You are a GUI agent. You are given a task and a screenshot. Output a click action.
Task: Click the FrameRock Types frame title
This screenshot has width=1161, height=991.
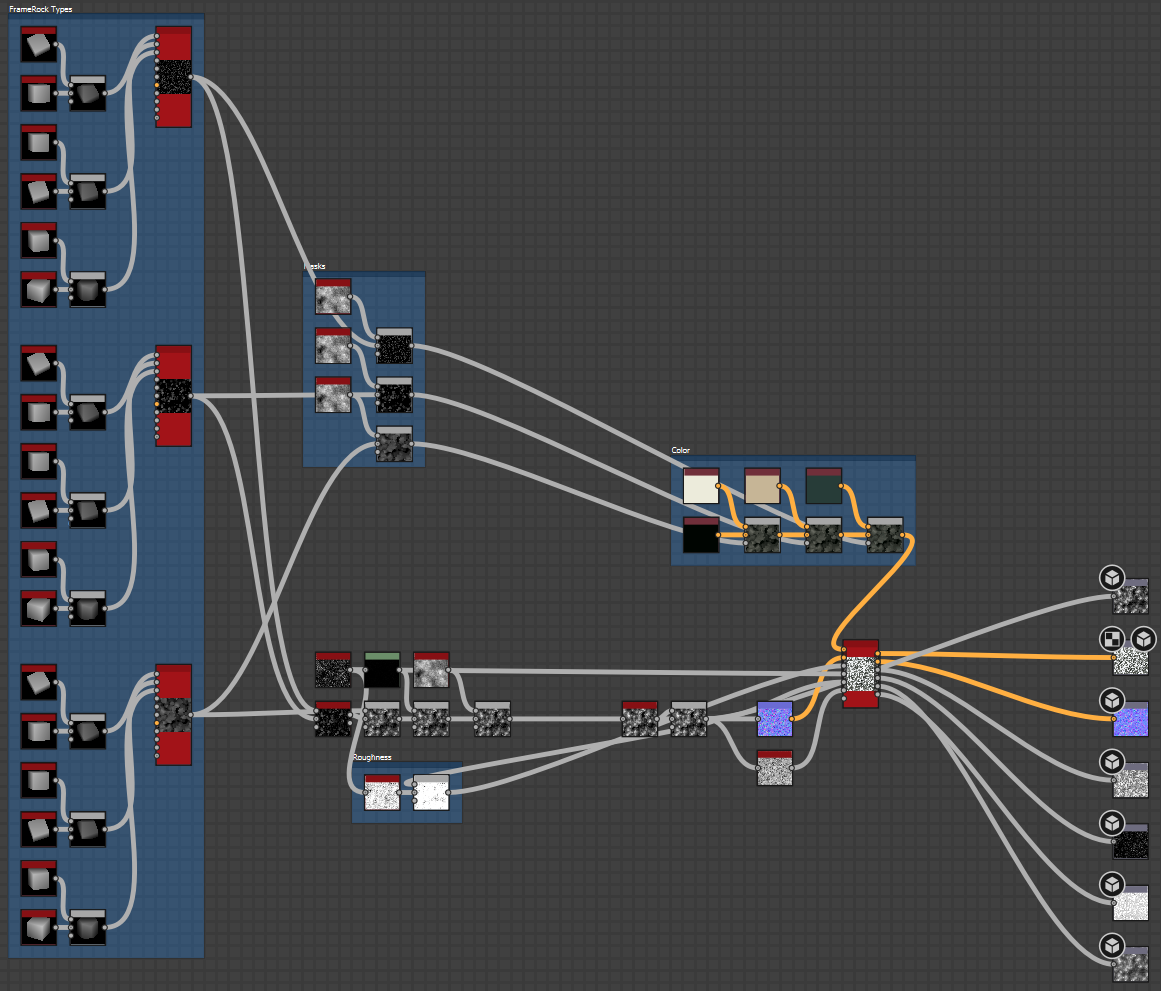[x=40, y=9]
